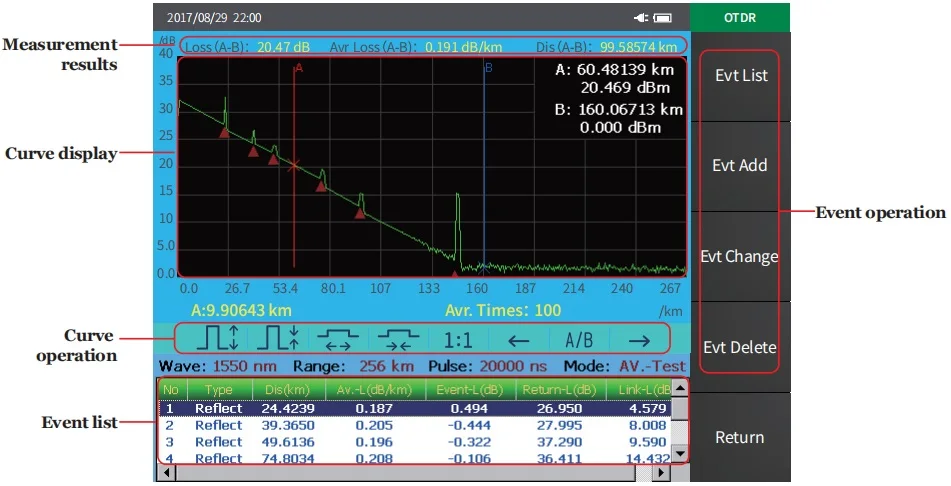Click the Dis(km) column header
Screen dimensions: 951x486
tap(287, 390)
